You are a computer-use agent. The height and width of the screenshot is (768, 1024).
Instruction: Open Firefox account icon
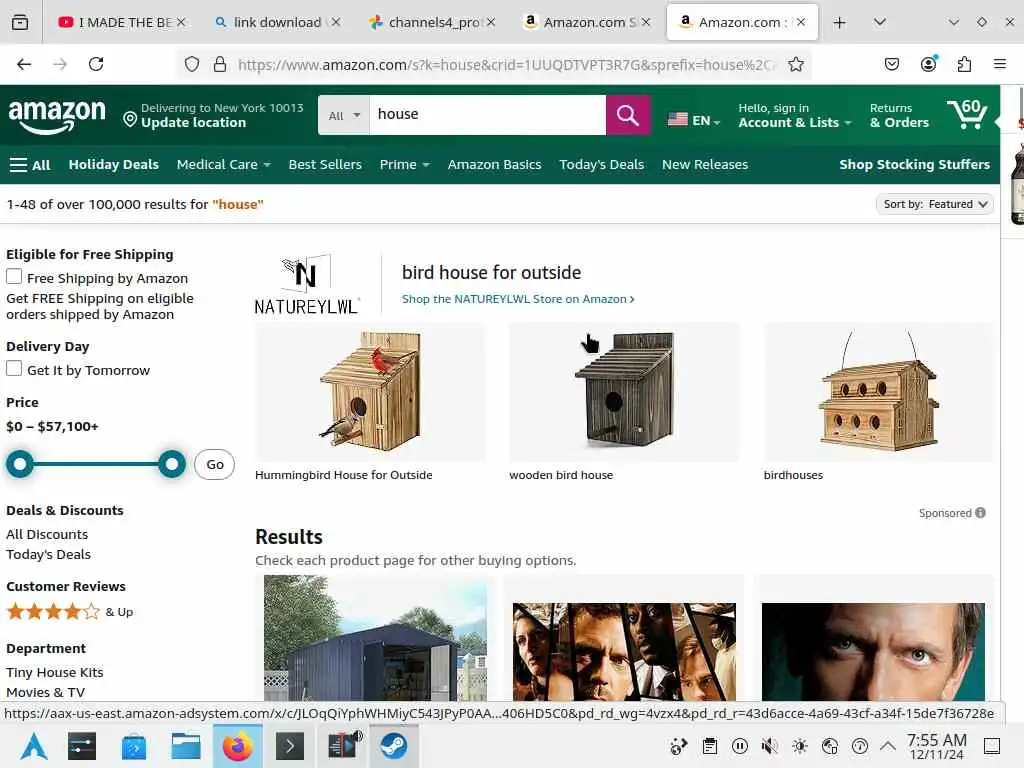(929, 63)
